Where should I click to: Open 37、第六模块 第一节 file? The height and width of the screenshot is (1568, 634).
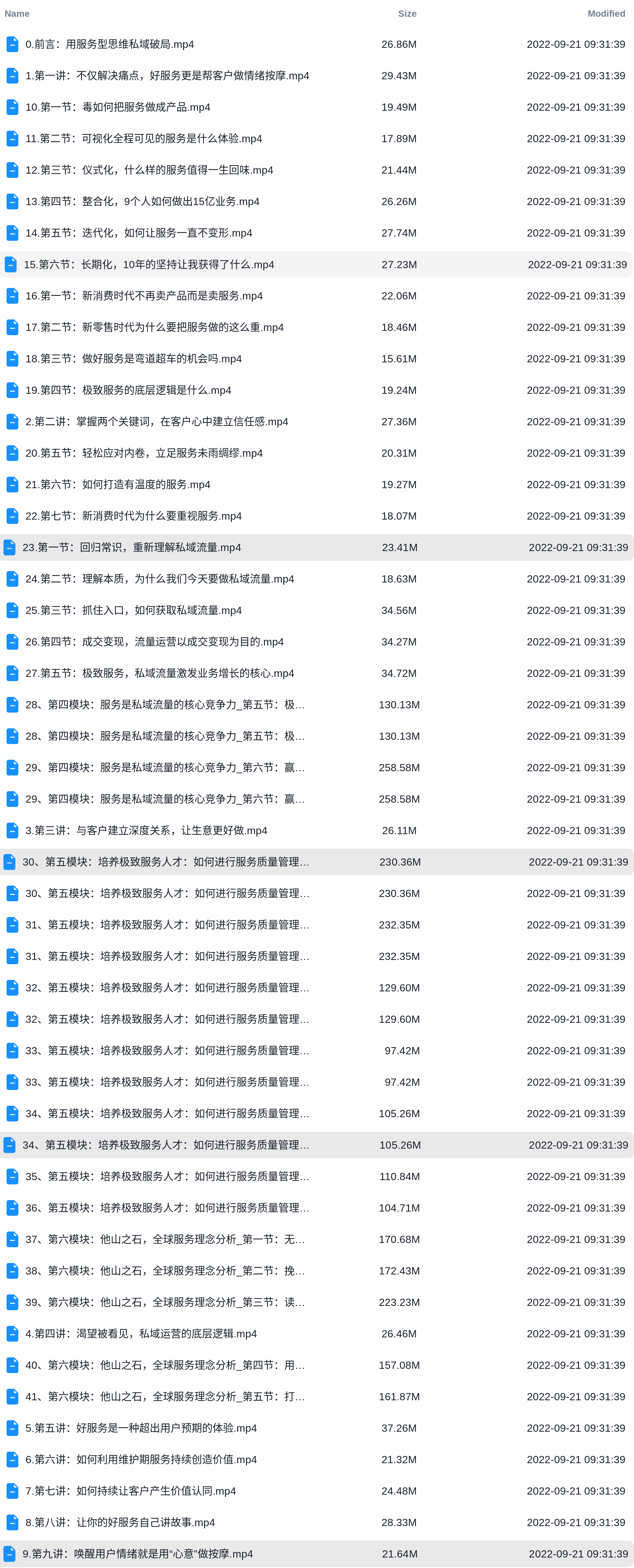click(165, 1239)
